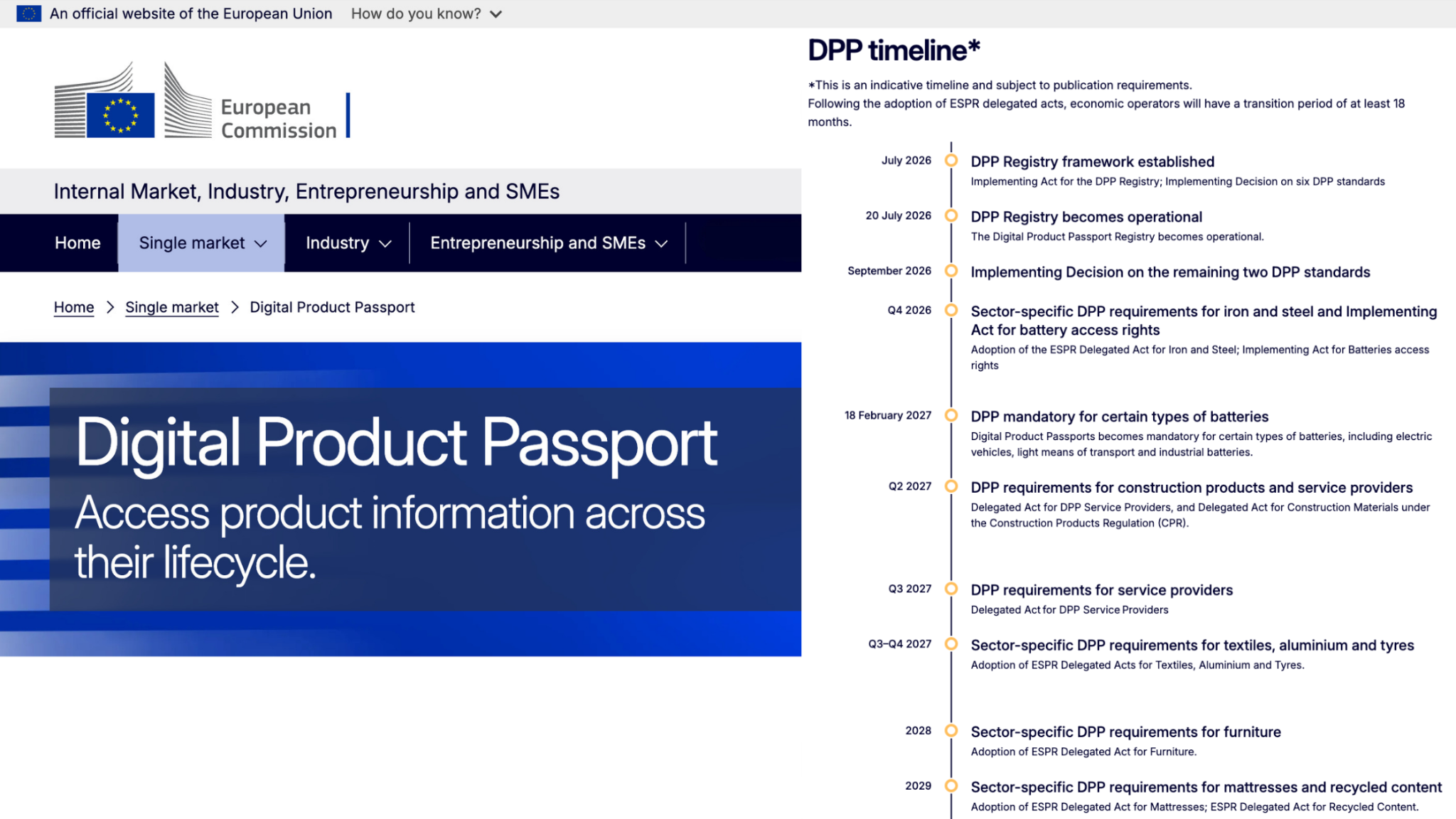Select the 2029 timeline marker

(951, 786)
